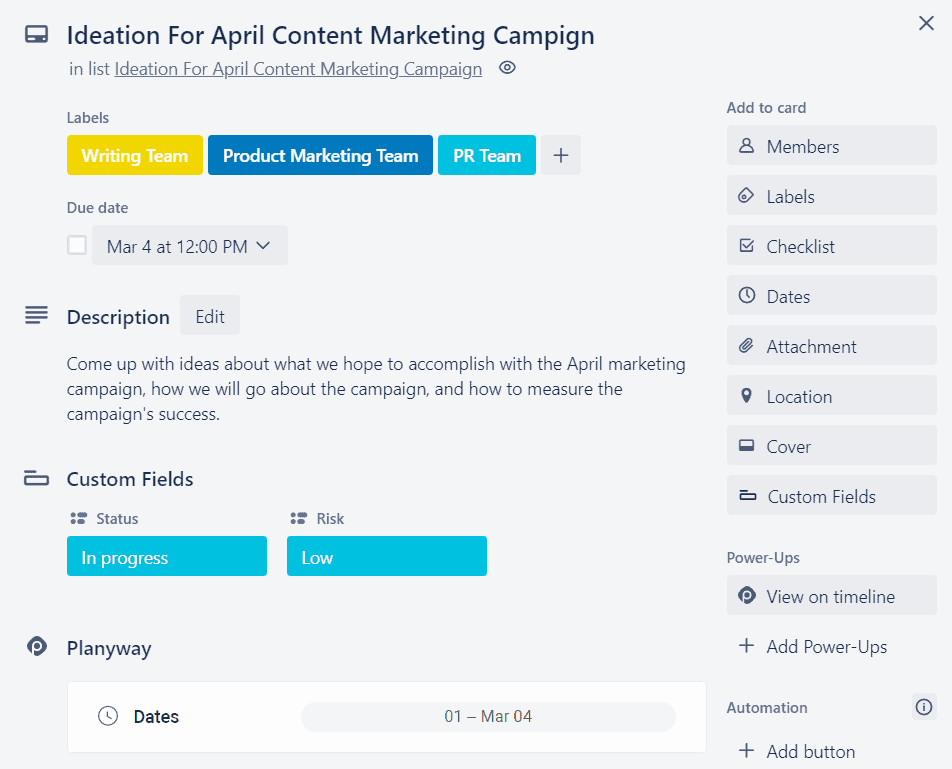Image resolution: width=952 pixels, height=769 pixels.
Task: Open the Dates clock option in sidebar
Action: [831, 296]
